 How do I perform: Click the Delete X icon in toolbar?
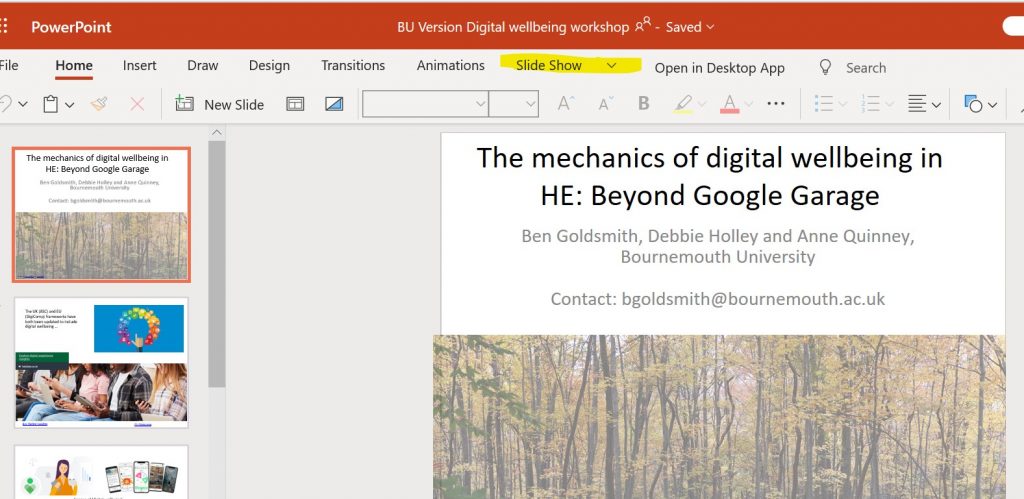pos(137,104)
